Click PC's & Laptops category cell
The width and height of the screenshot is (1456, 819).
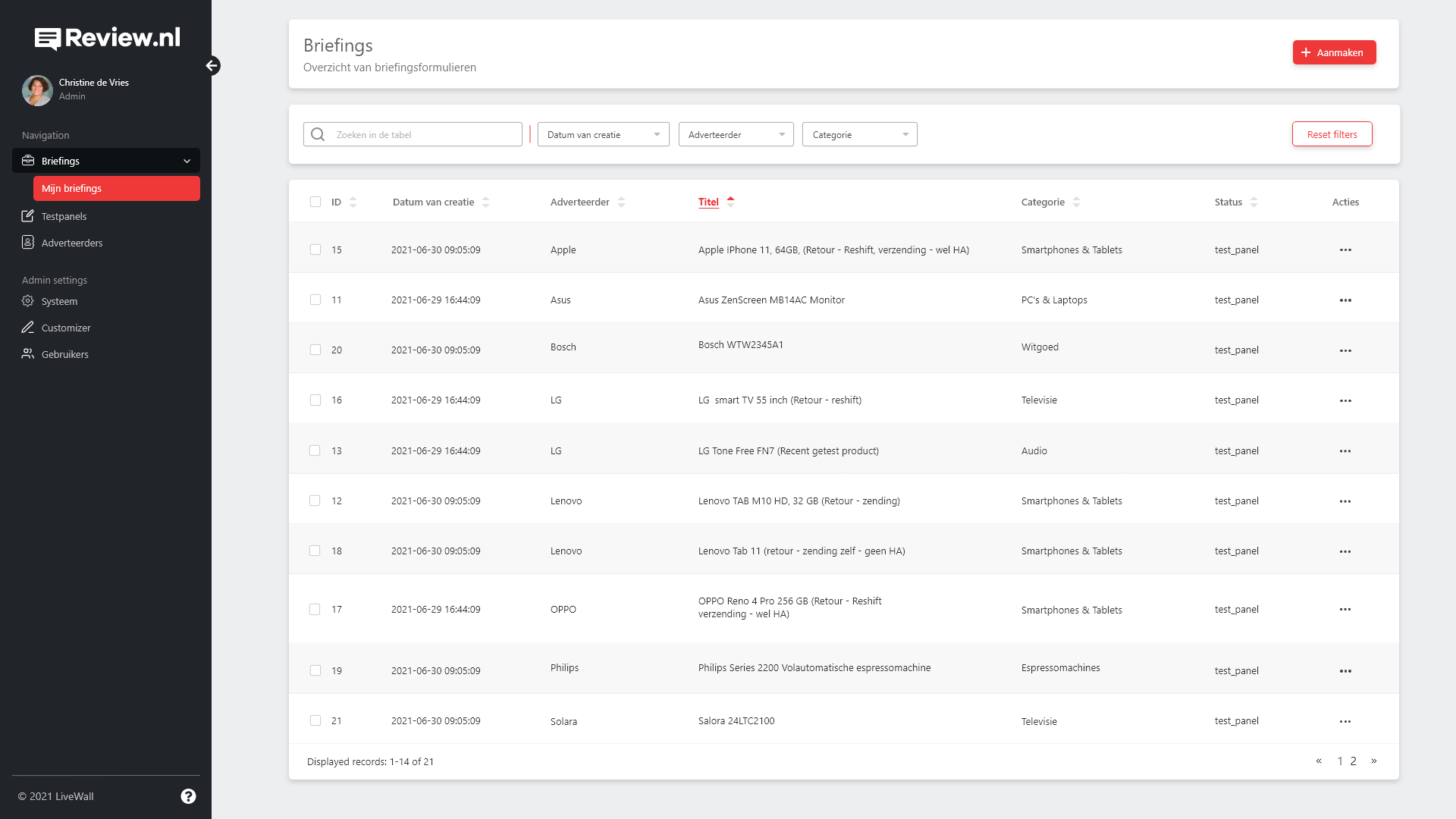1054,300
